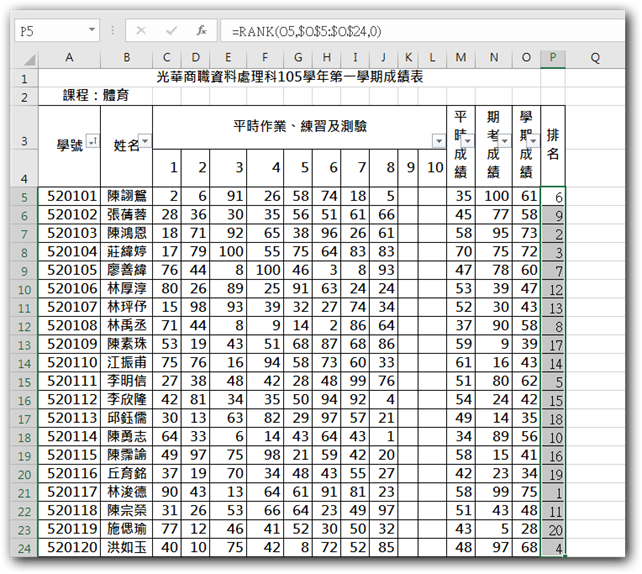Select column P header
The width and height of the screenshot is (642, 574).
(x=553, y=58)
